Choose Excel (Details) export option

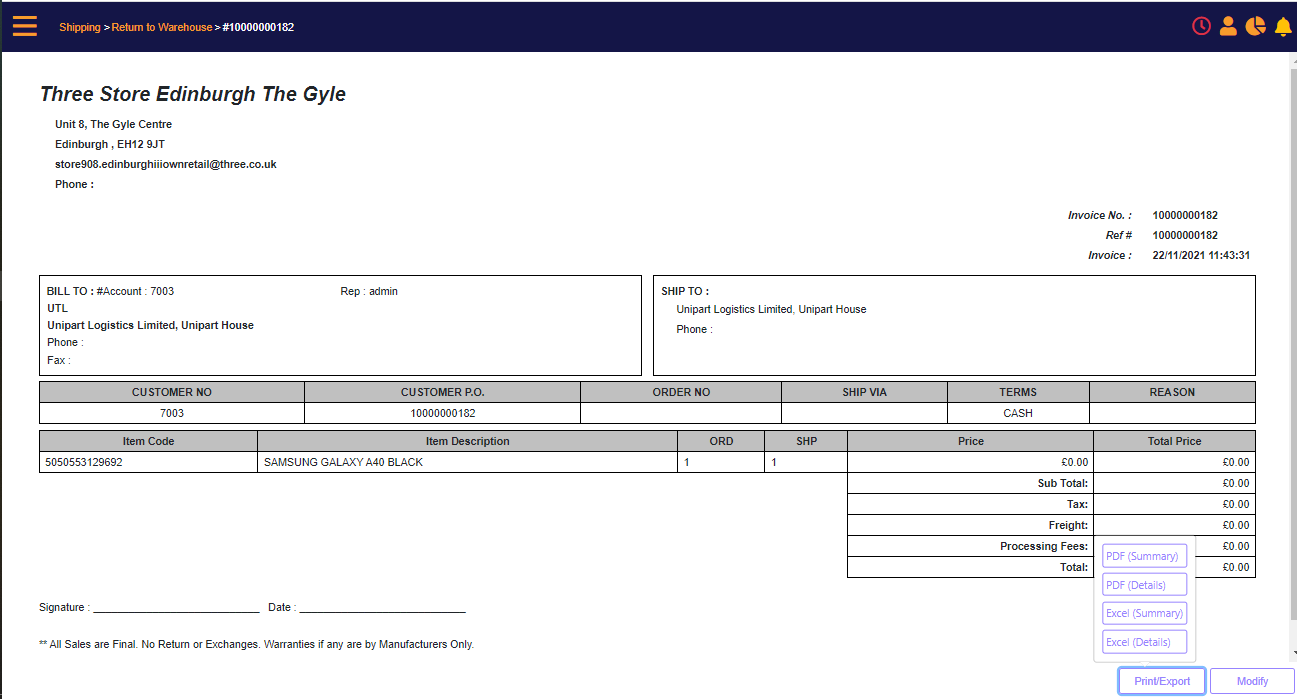(x=1144, y=642)
